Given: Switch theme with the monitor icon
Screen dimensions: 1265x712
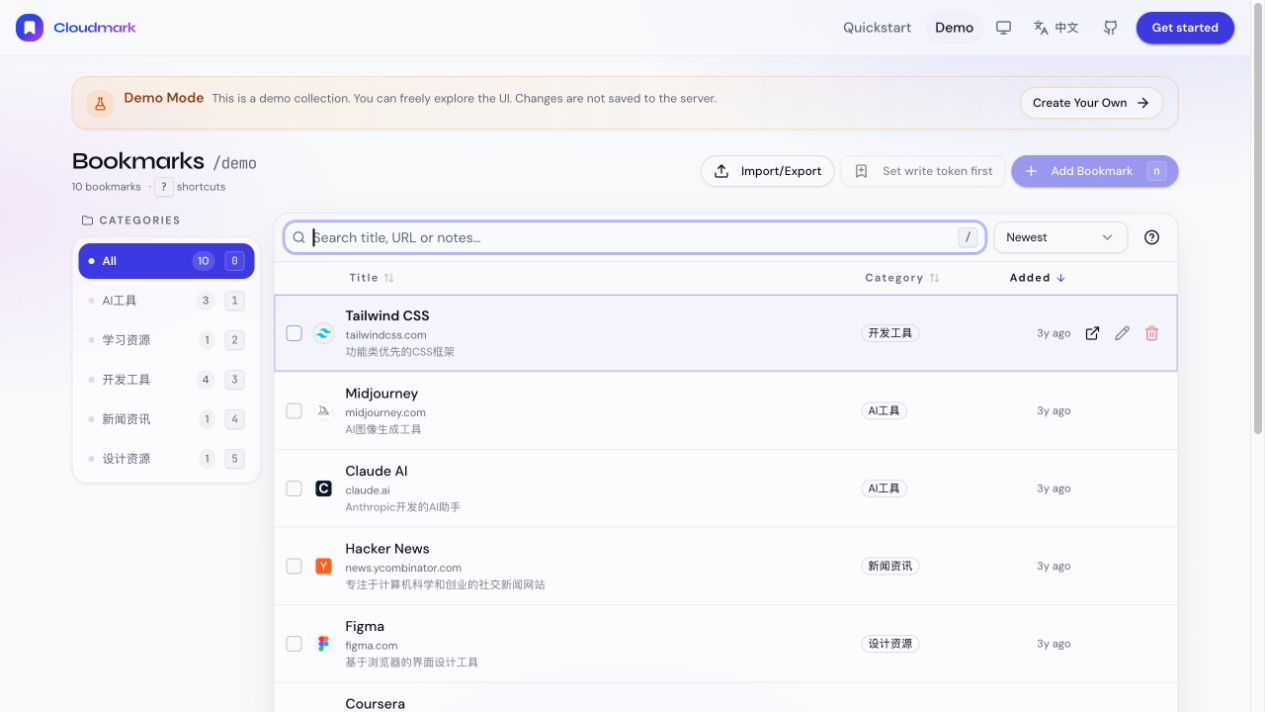Looking at the screenshot, I should pyautogui.click(x=1003, y=28).
